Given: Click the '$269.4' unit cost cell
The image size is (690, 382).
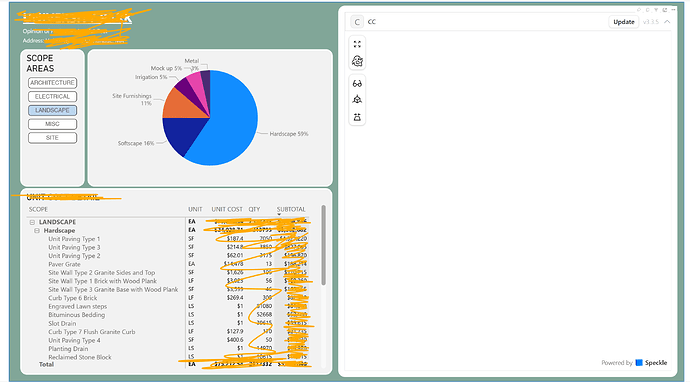Looking at the screenshot, I should [235, 298].
